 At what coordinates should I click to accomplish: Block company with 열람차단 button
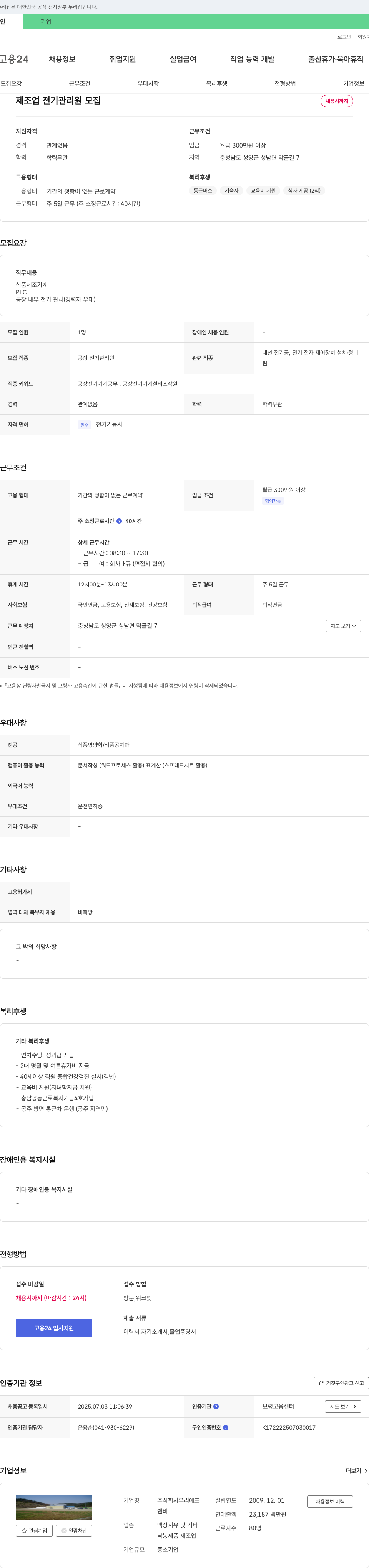74,1530
